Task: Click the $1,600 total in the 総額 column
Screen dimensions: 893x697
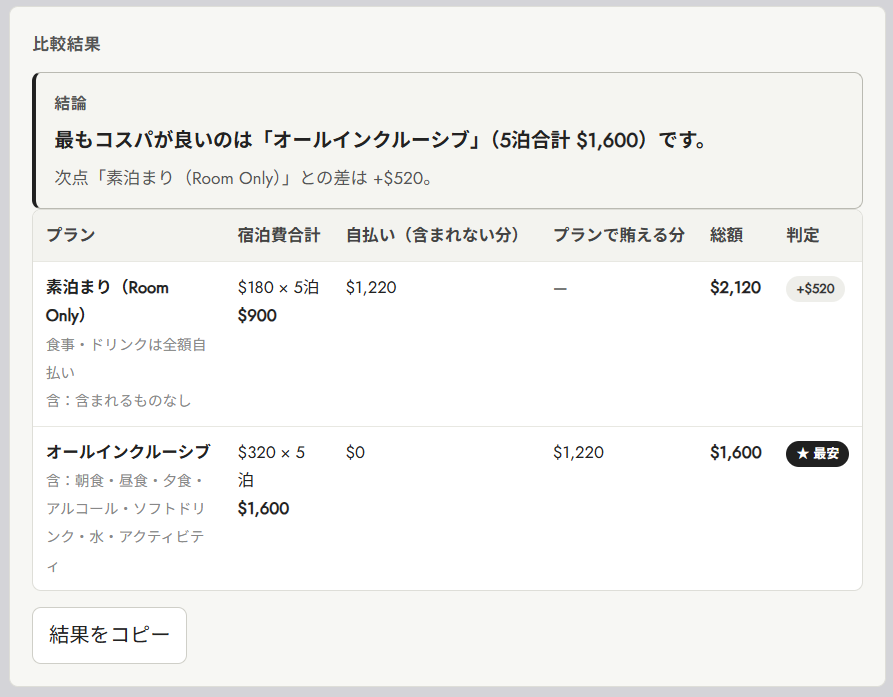Action: tap(735, 453)
